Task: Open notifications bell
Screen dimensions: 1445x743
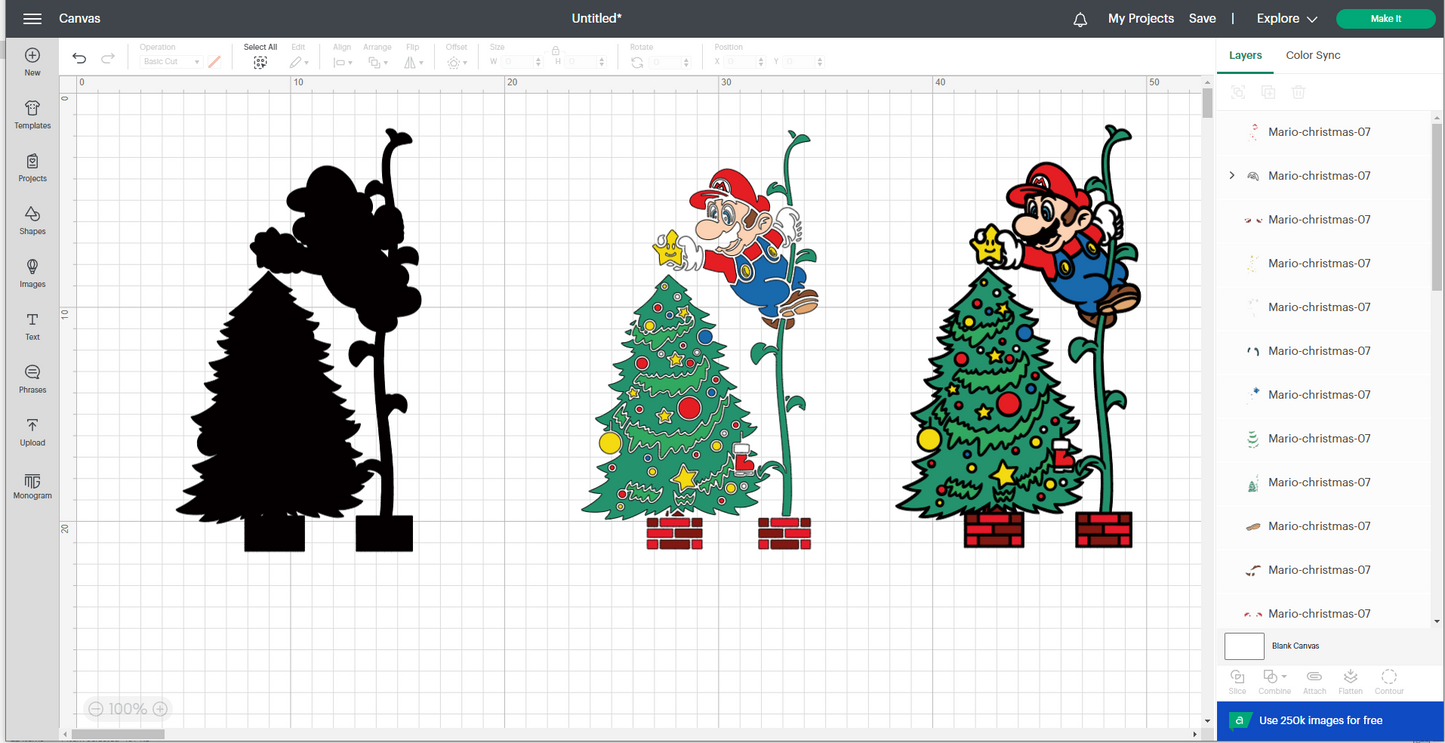Action: (x=1080, y=19)
